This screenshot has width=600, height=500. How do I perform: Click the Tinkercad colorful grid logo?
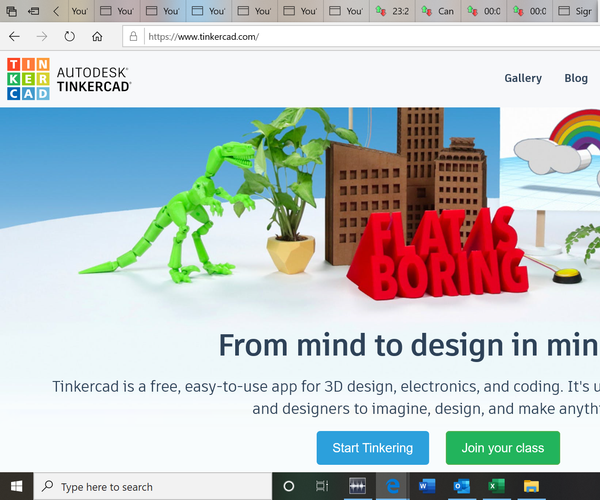[28, 79]
